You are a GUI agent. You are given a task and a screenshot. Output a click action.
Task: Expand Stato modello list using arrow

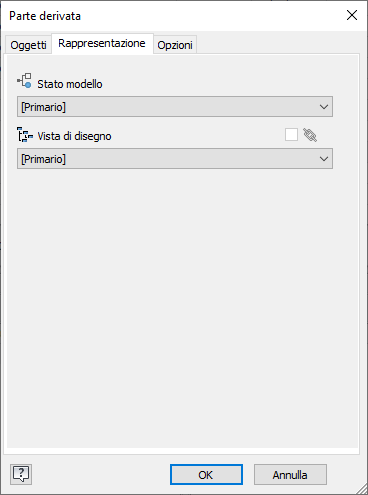(x=324, y=107)
